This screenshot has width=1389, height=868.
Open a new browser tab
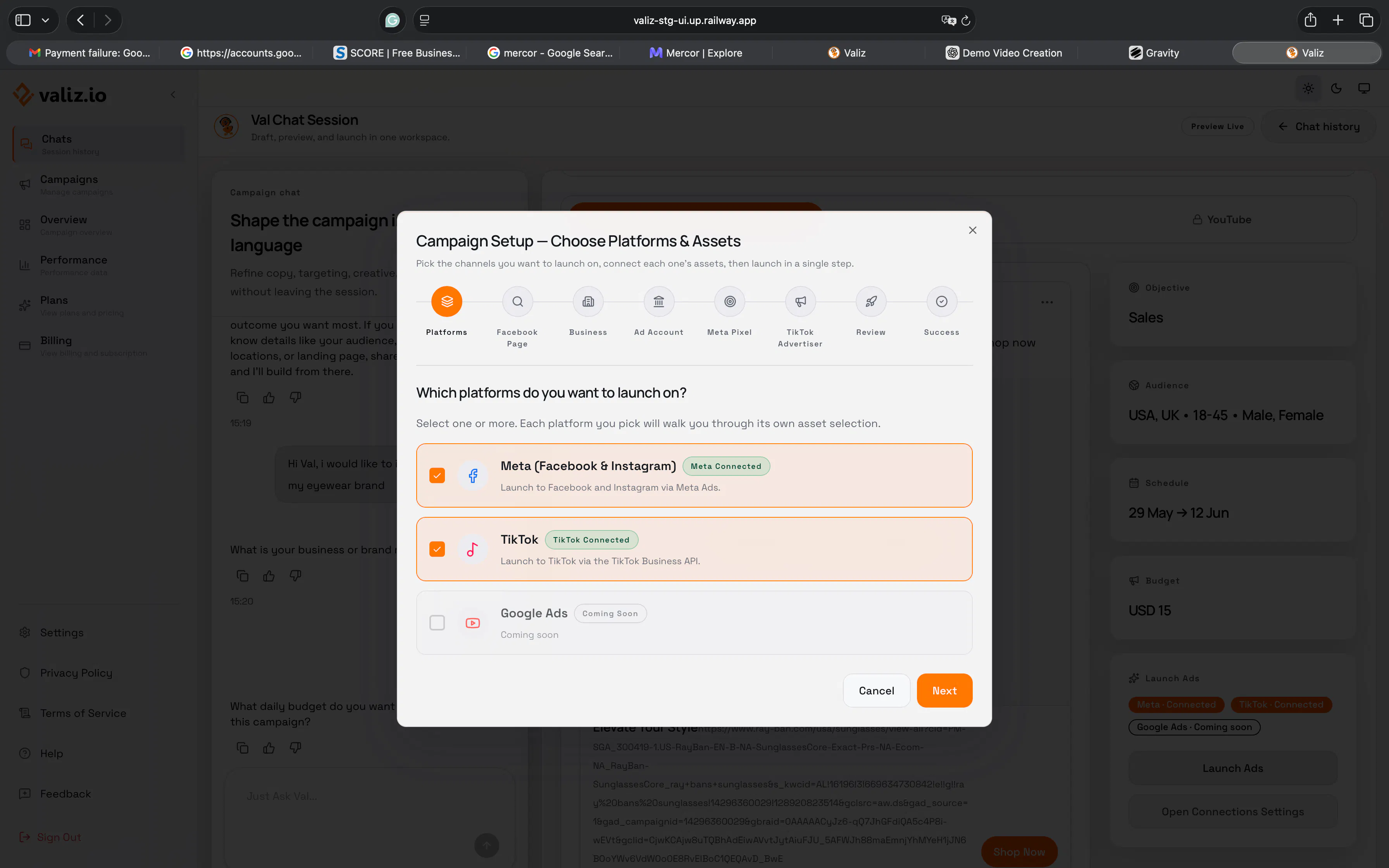[x=1338, y=20]
